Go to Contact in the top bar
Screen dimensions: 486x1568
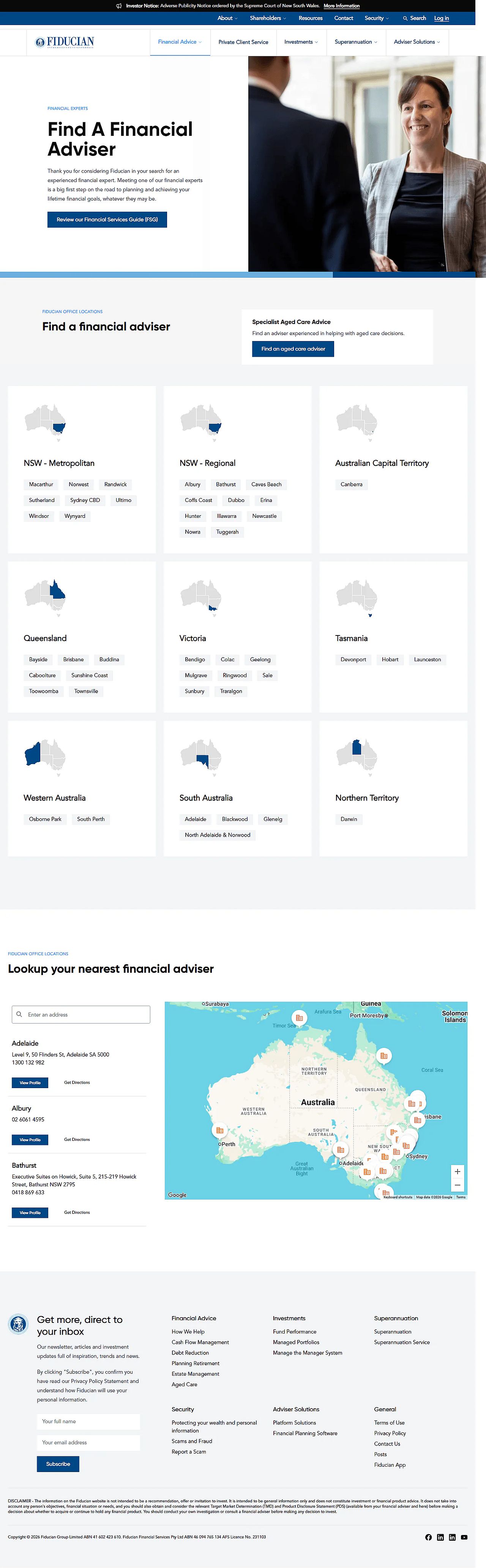click(344, 18)
